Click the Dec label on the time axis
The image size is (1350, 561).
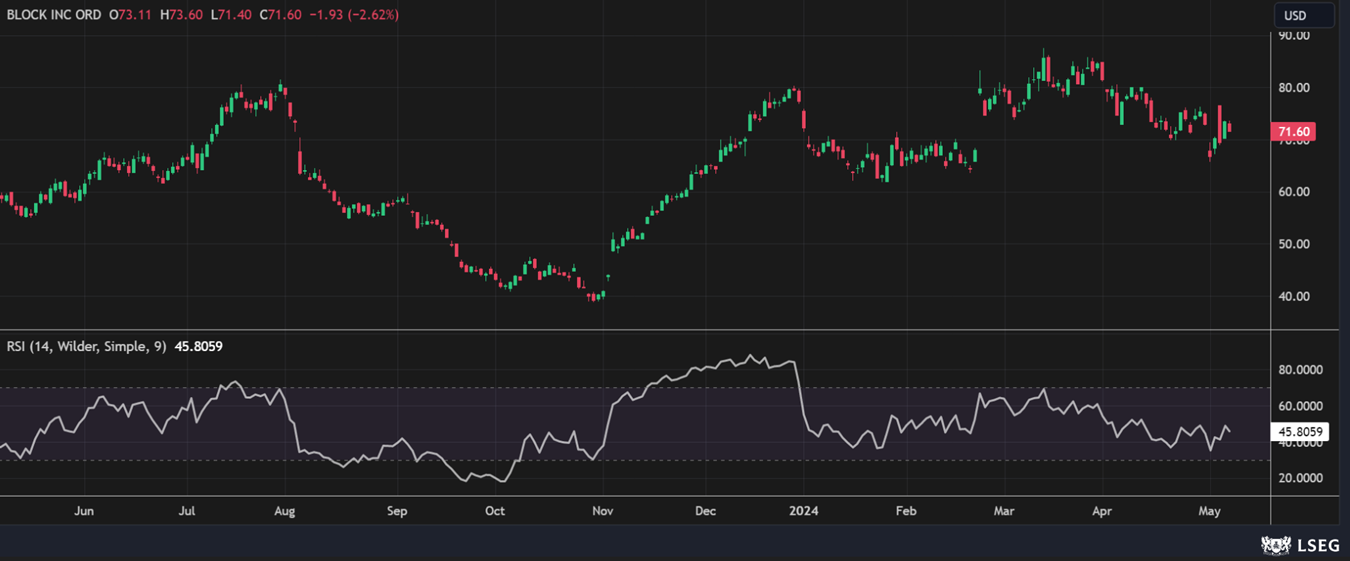tap(706, 511)
